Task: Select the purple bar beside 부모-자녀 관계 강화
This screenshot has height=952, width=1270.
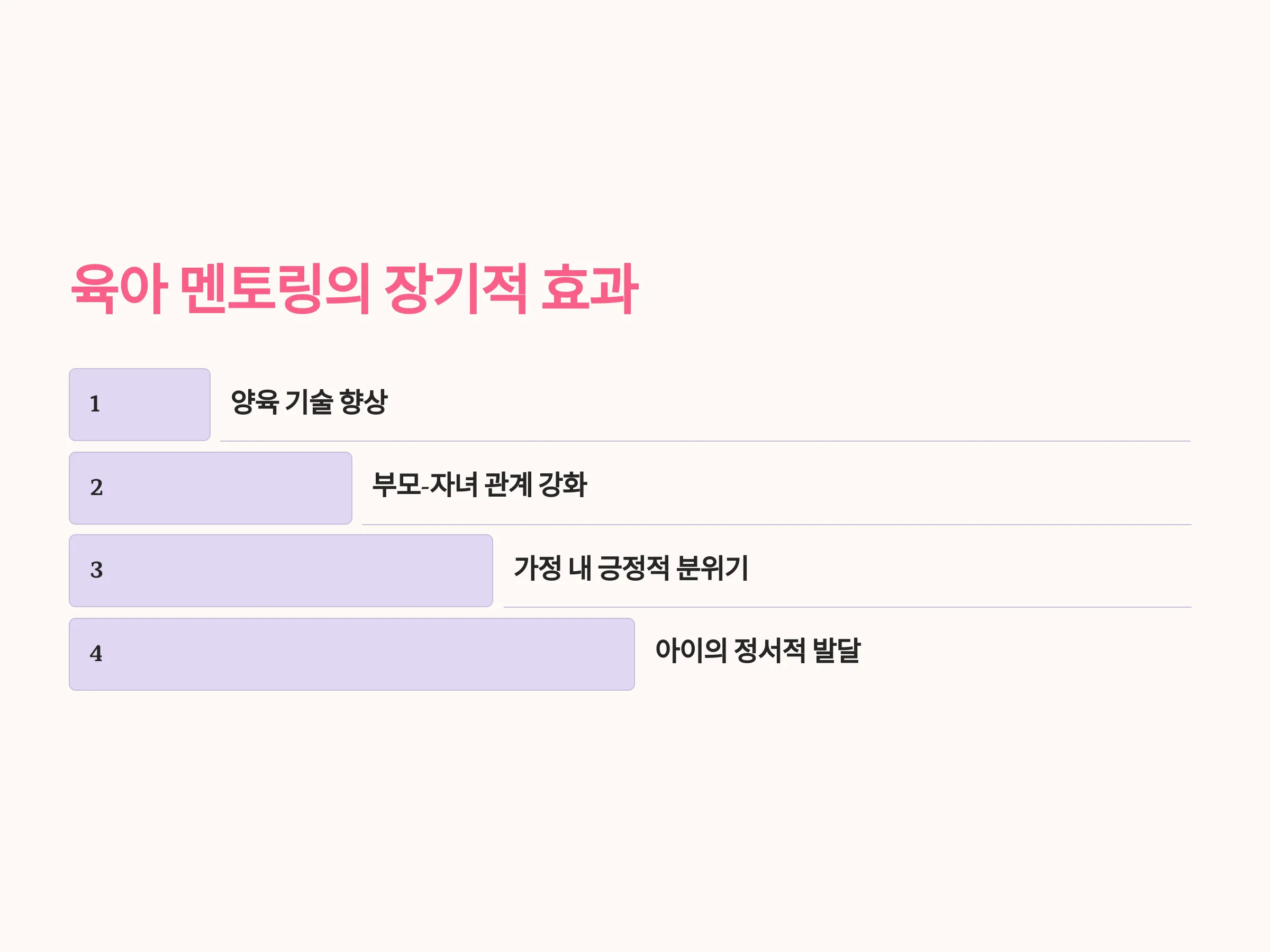Action: click(211, 488)
